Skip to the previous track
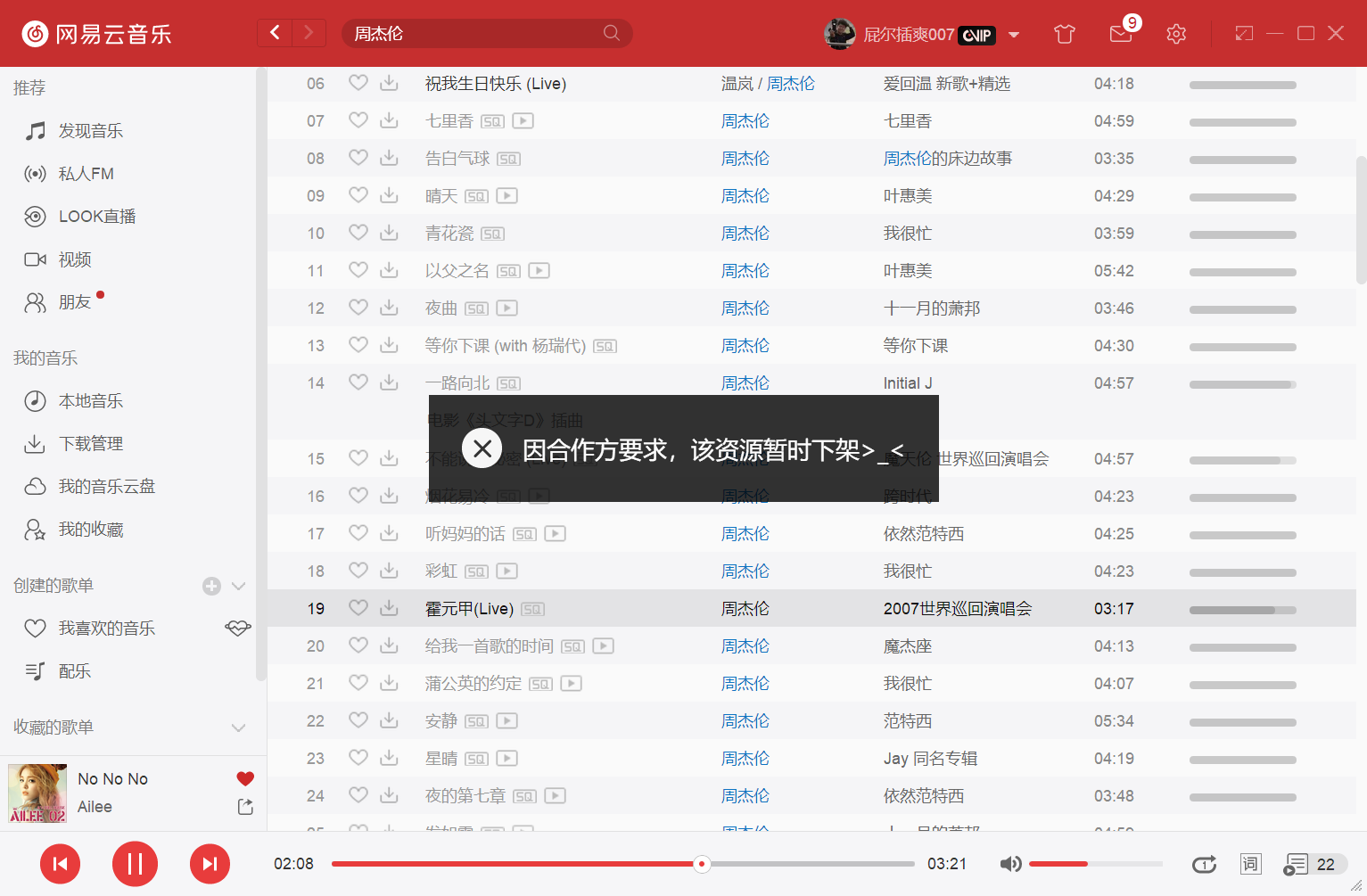1367x896 pixels. [x=61, y=863]
